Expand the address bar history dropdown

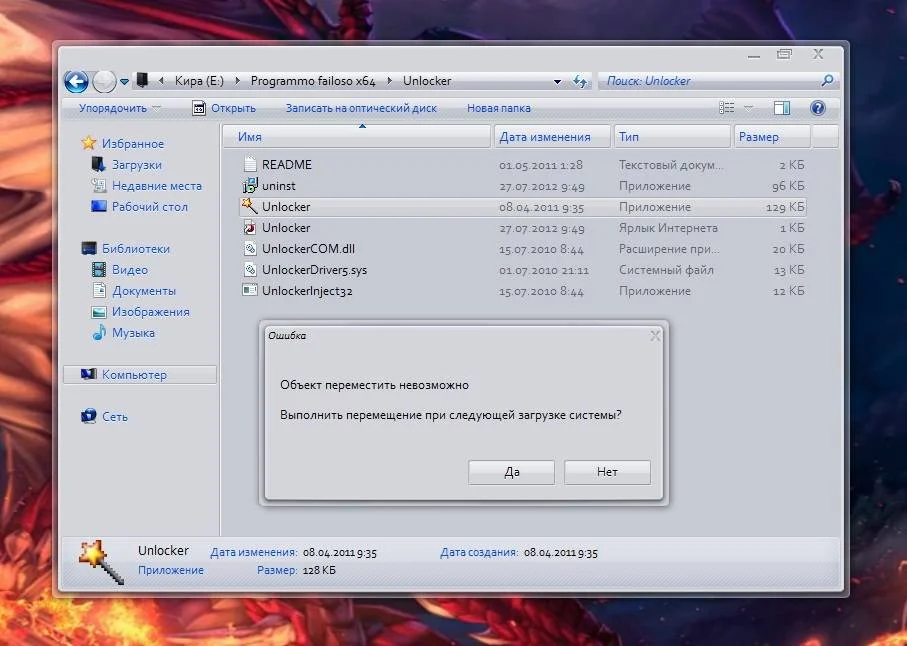(557, 81)
